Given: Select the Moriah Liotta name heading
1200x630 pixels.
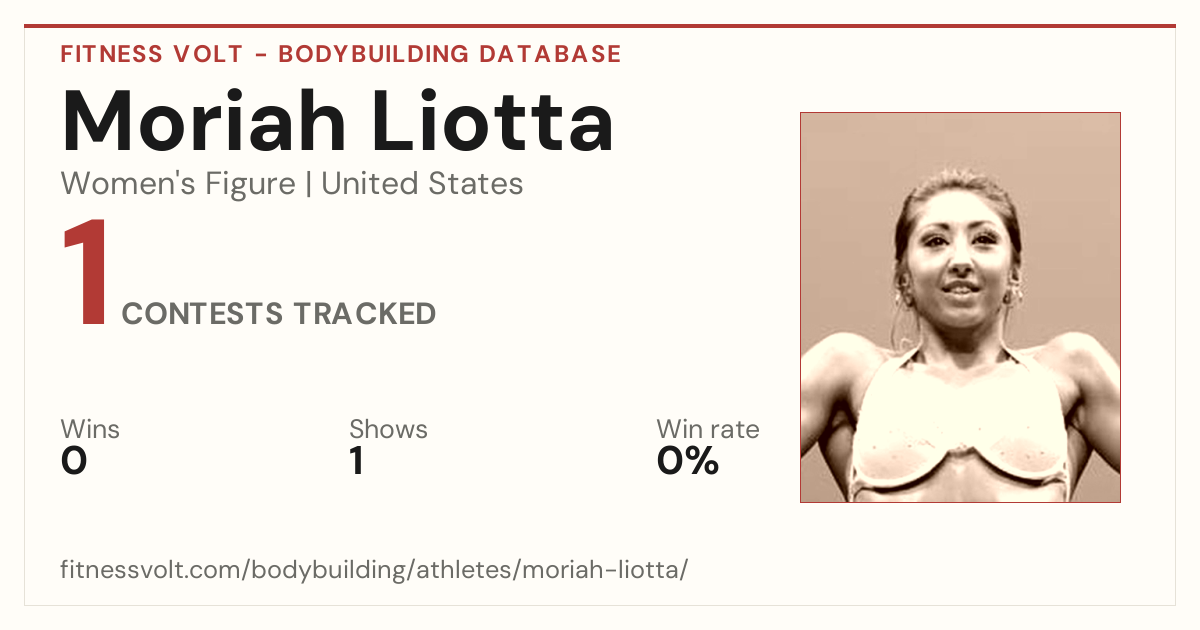Looking at the screenshot, I should [338, 122].
